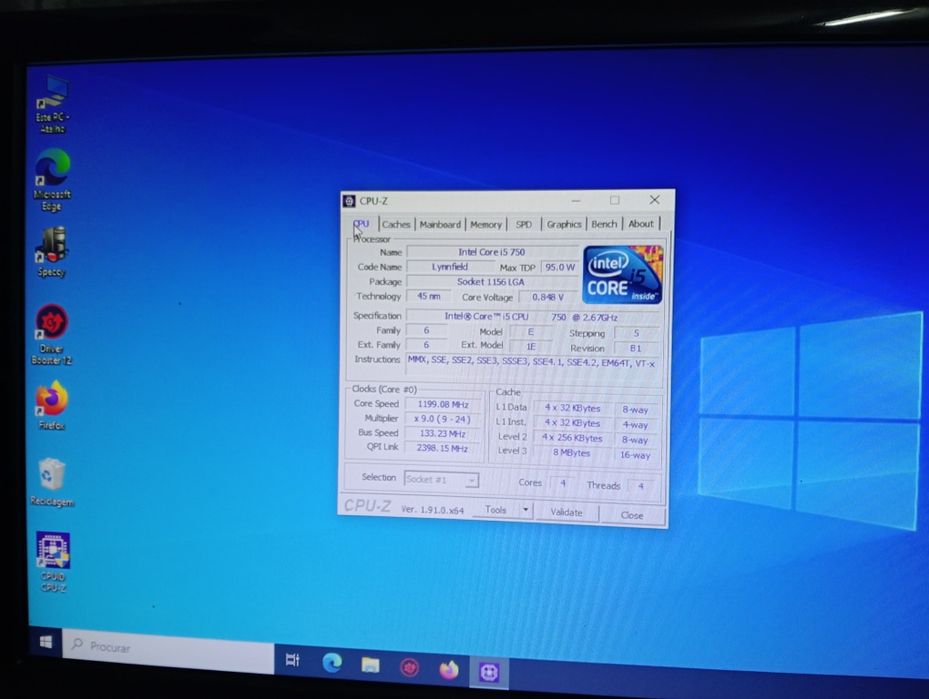929x699 pixels.
Task: Click the Lynnfield code name value
Action: click(450, 267)
